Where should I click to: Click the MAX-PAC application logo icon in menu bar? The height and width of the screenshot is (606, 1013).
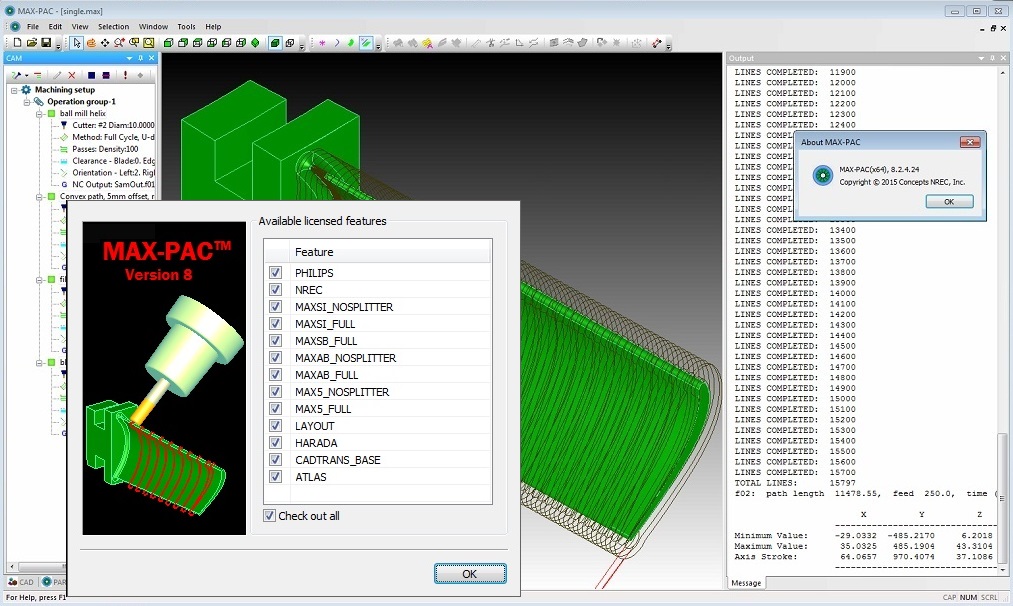pyautogui.click(x=15, y=26)
